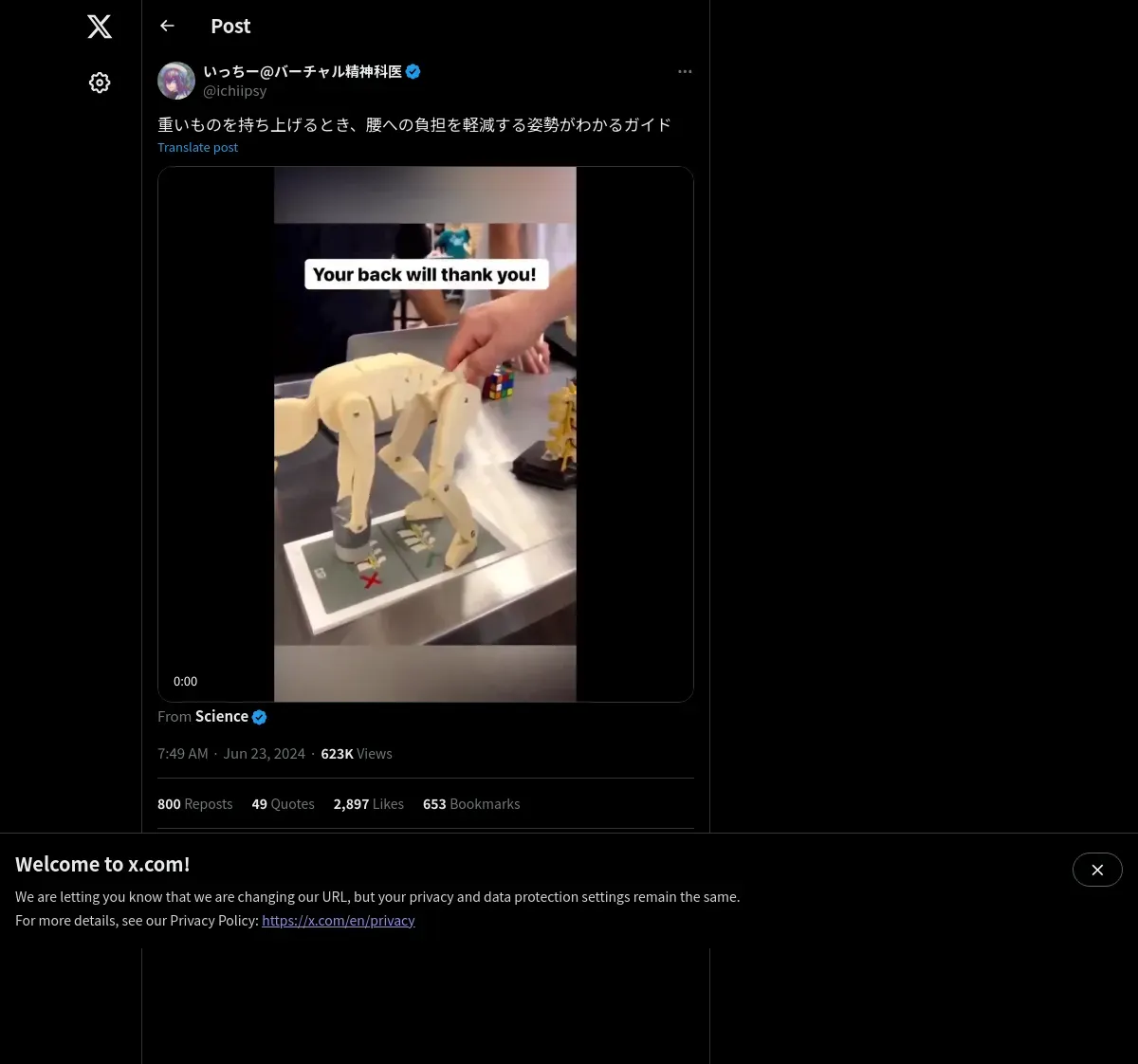Click Science's verified badge icon
1138x1064 pixels.
click(x=260, y=717)
